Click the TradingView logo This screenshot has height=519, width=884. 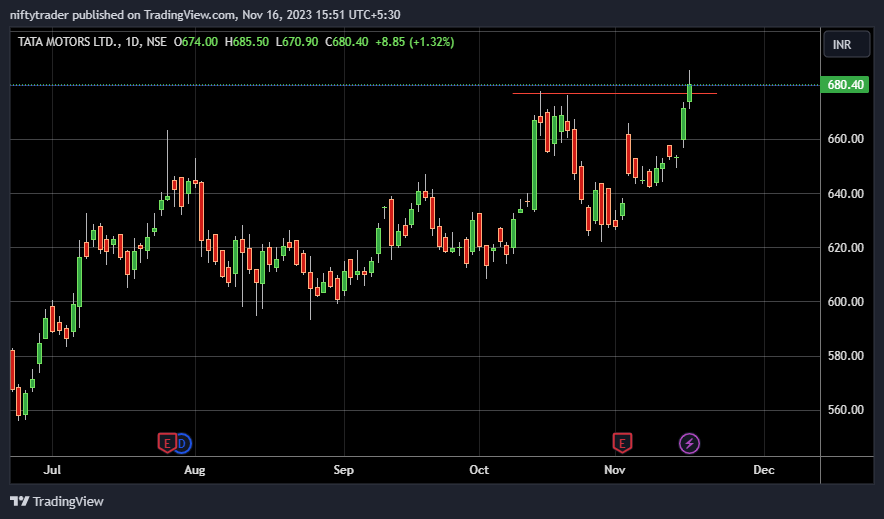tap(57, 501)
